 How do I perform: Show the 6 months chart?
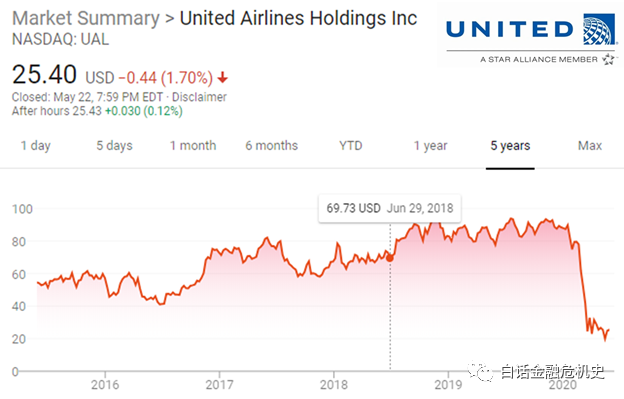coord(271,146)
